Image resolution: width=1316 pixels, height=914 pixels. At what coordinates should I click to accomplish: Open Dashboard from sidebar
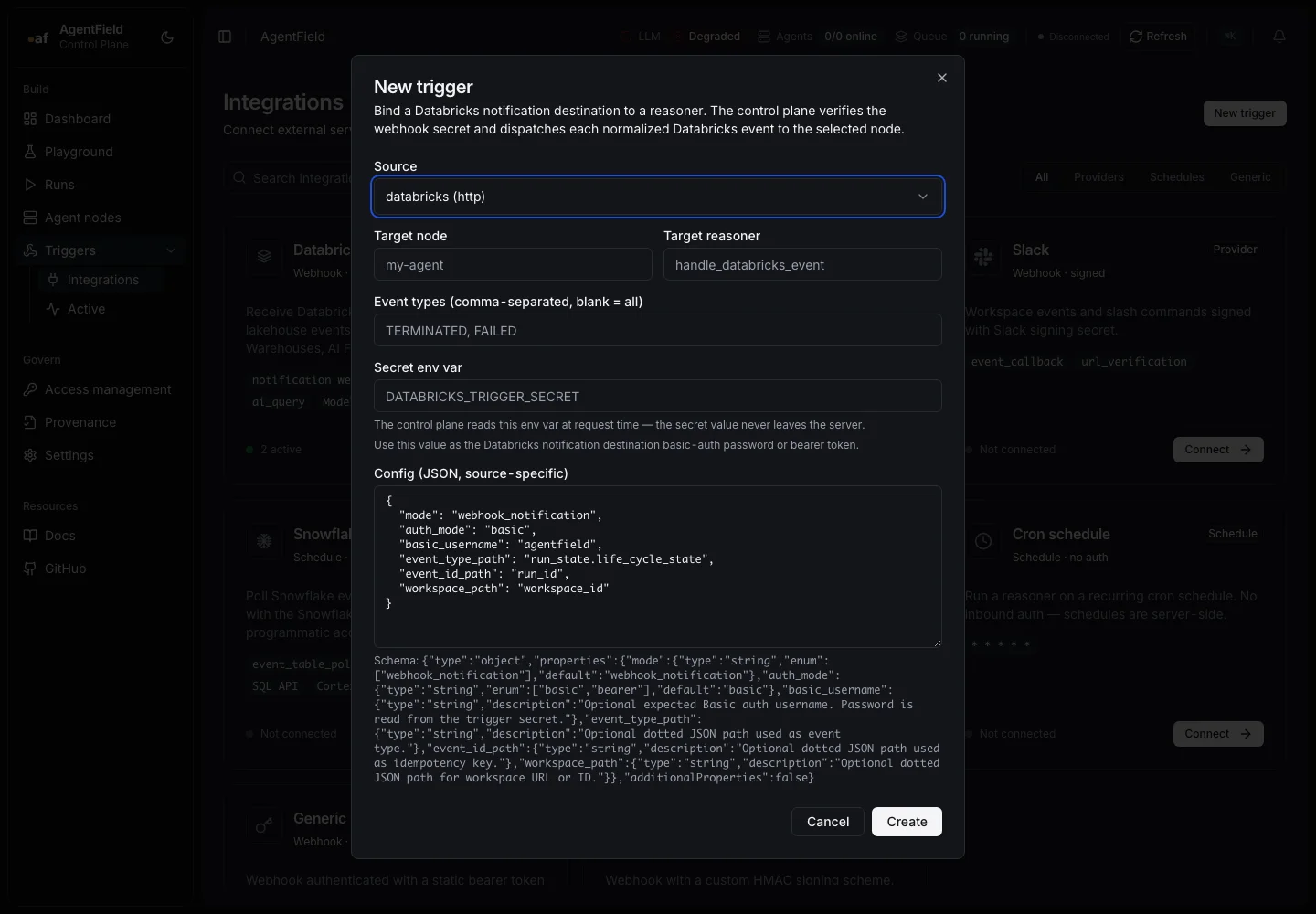point(78,119)
